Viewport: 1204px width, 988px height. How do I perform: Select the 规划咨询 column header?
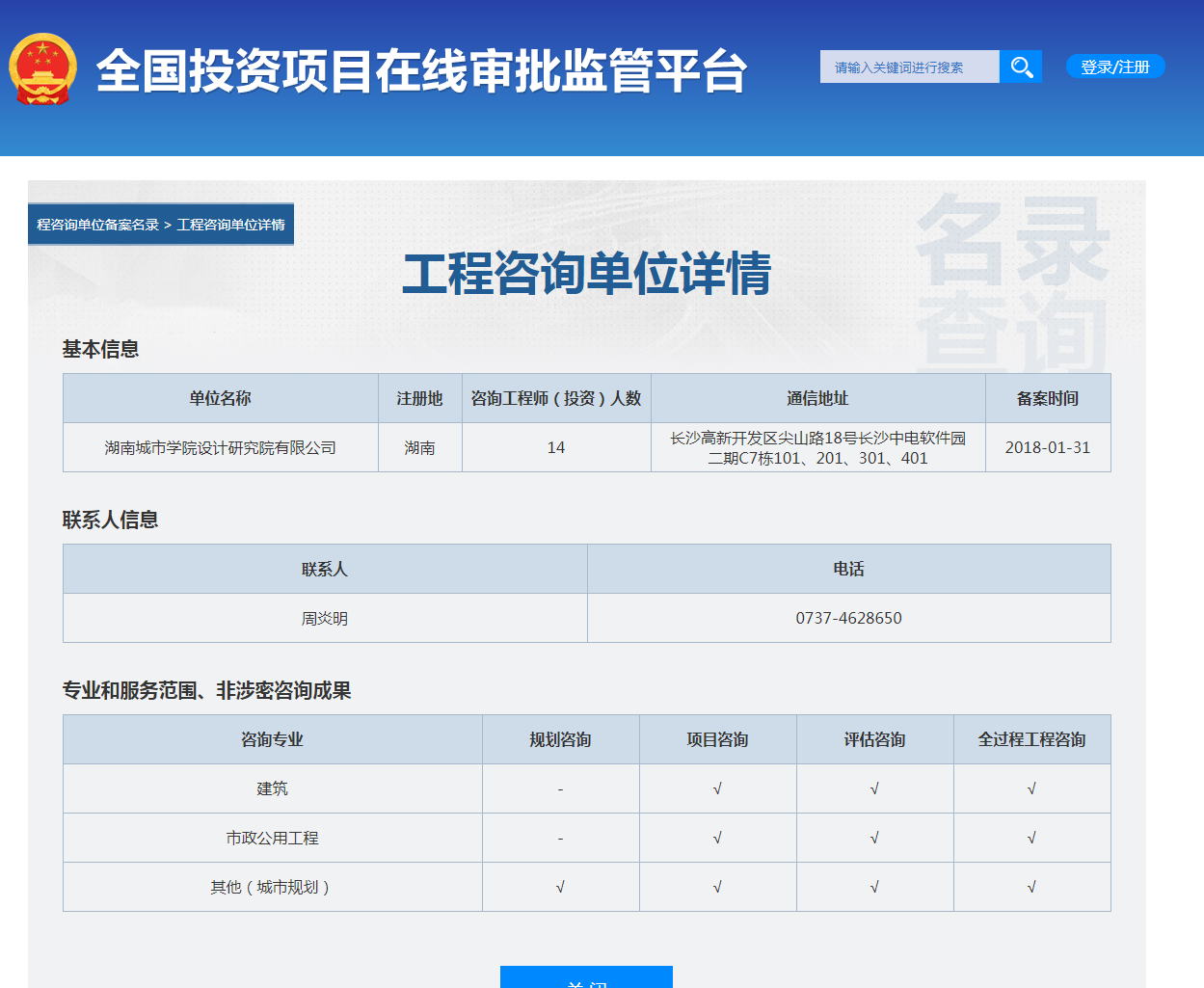tap(561, 739)
